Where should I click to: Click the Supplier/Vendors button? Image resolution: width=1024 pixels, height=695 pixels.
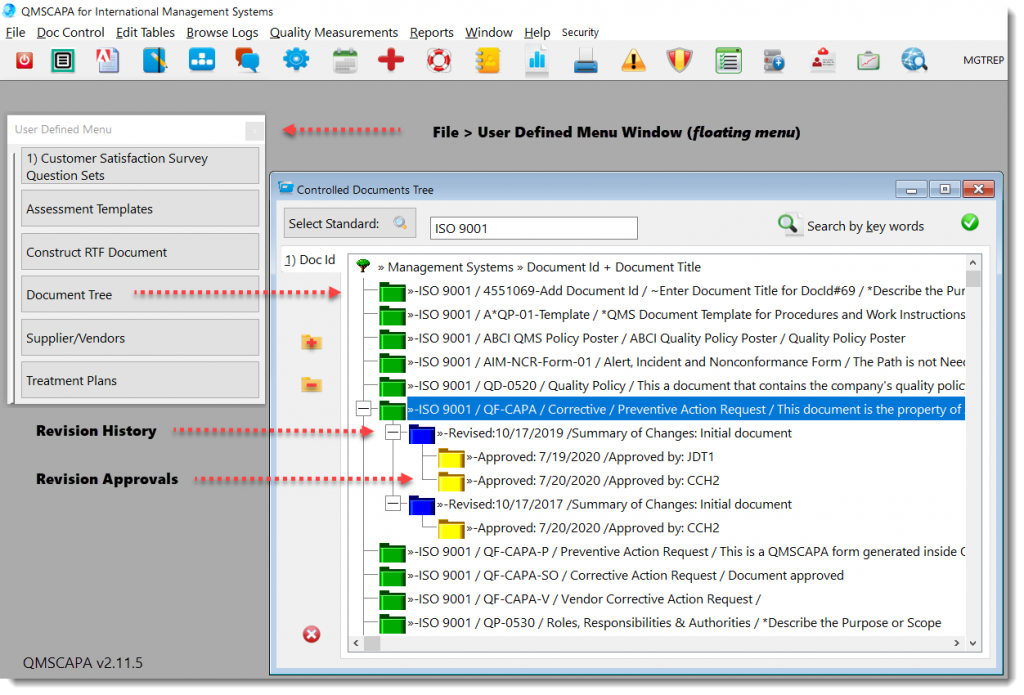pyautogui.click(x=140, y=338)
